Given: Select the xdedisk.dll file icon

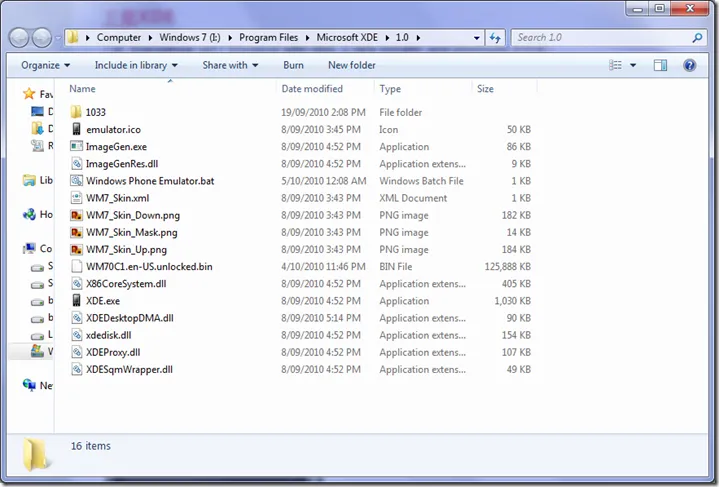Looking at the screenshot, I should click(76, 335).
